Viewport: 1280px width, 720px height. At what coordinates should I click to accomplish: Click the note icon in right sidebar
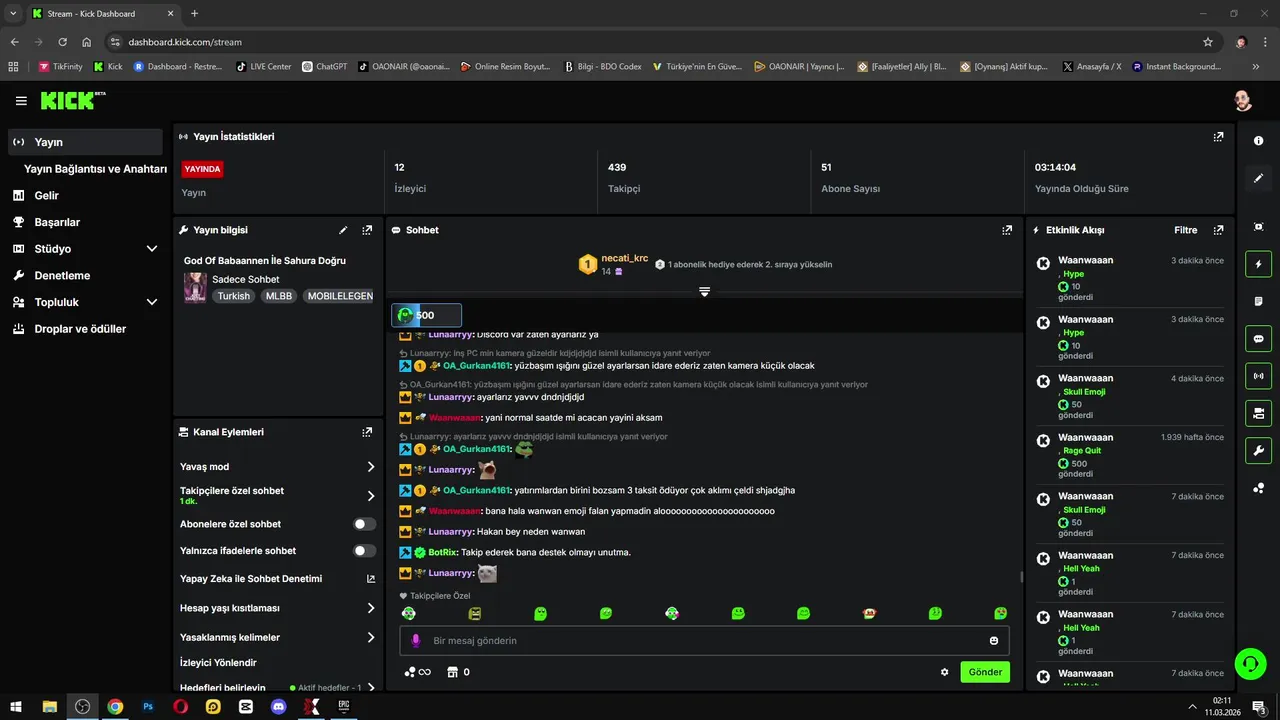click(x=1258, y=301)
